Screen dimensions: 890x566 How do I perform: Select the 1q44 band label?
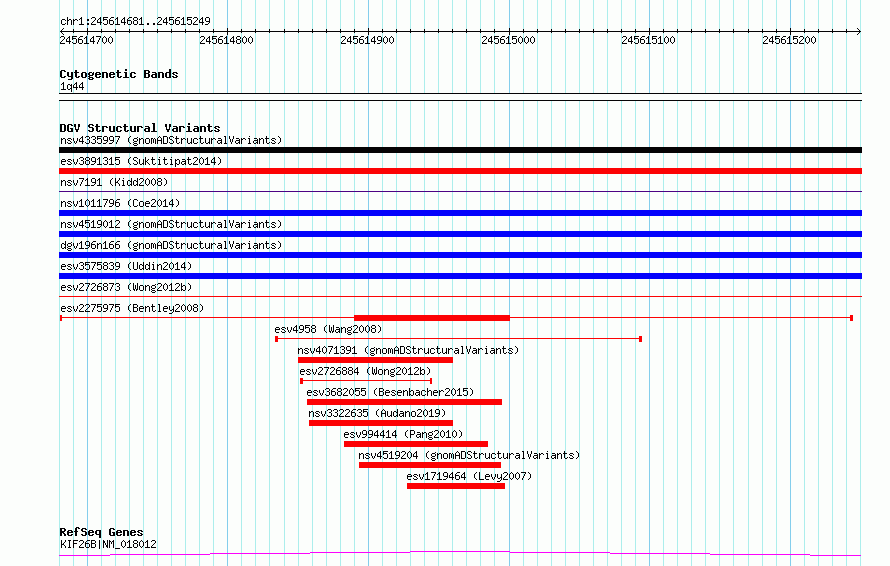pyautogui.click(x=72, y=86)
